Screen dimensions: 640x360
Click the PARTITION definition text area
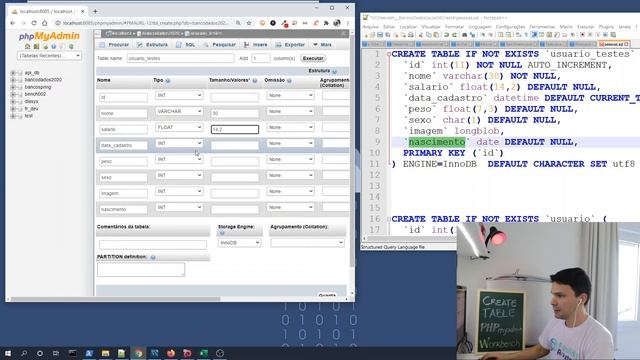[x=141, y=269]
